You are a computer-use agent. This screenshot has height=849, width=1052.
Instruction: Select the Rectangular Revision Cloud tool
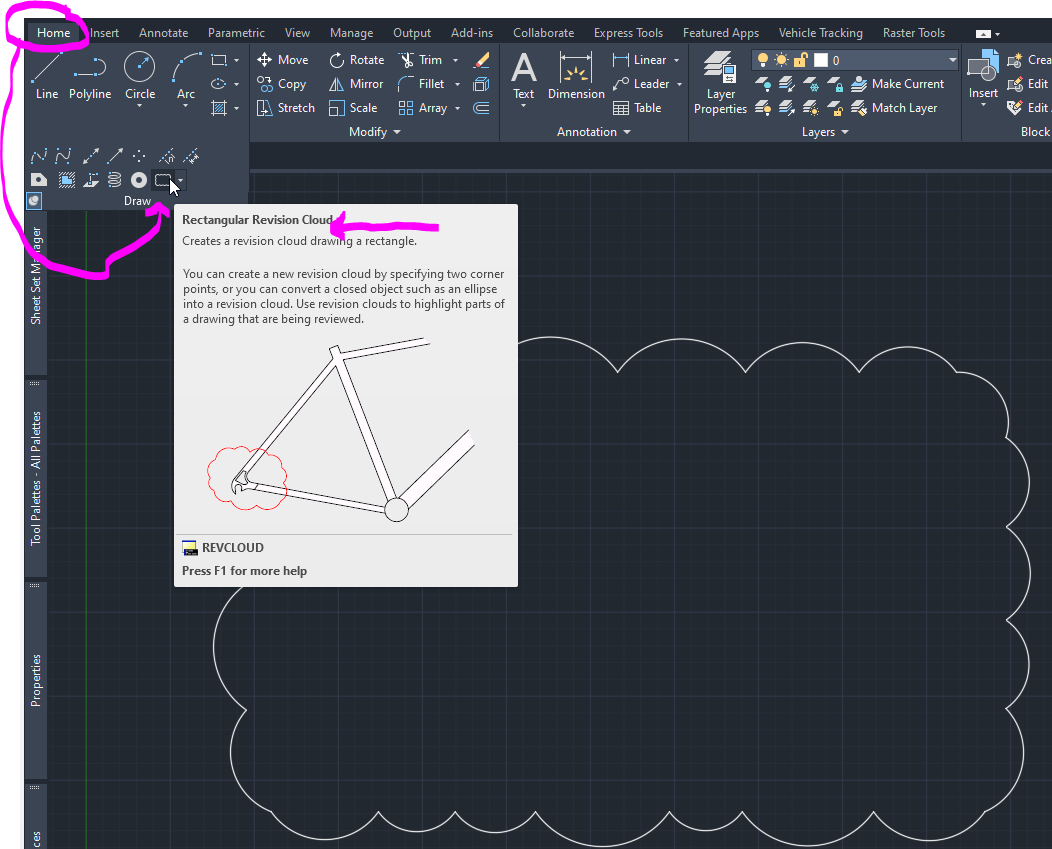pos(162,181)
